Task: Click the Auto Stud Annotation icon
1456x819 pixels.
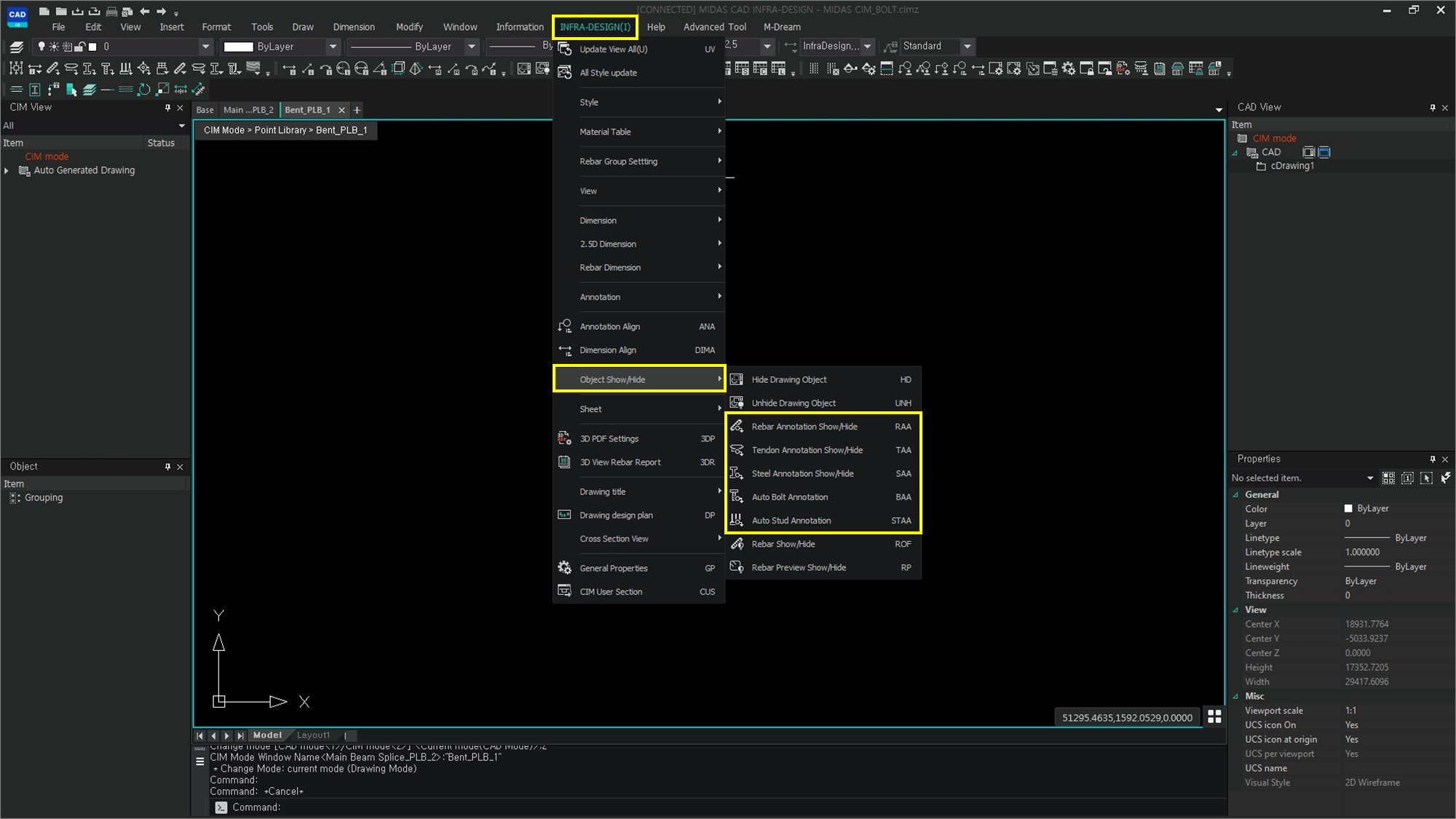Action: [737, 520]
